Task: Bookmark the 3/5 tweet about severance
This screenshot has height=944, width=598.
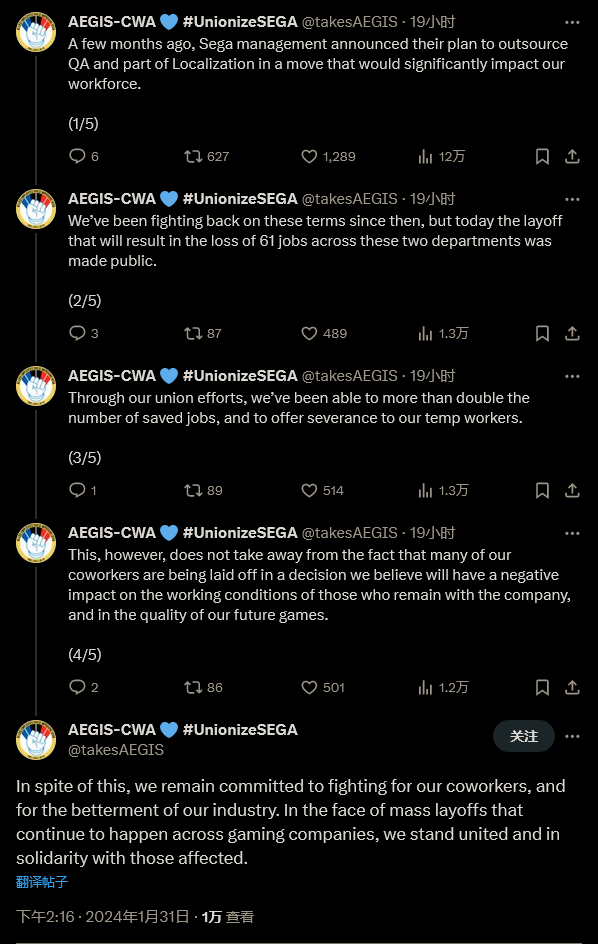Action: click(x=542, y=491)
